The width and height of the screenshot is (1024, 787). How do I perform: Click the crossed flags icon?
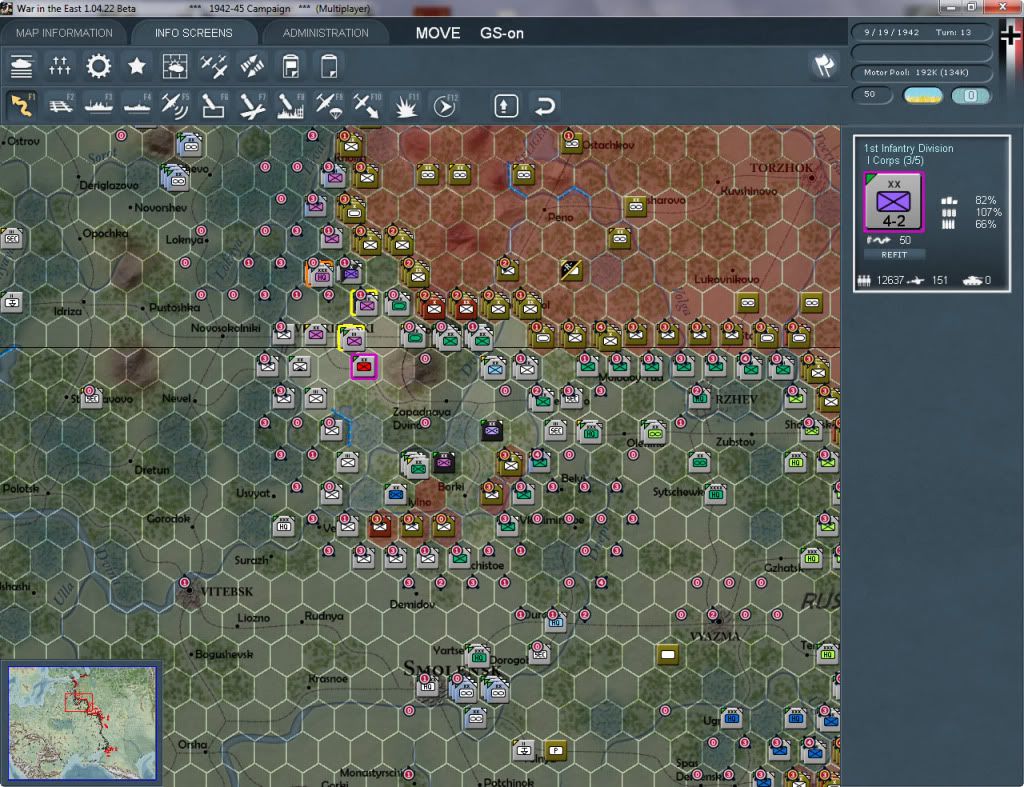pyautogui.click(x=824, y=65)
